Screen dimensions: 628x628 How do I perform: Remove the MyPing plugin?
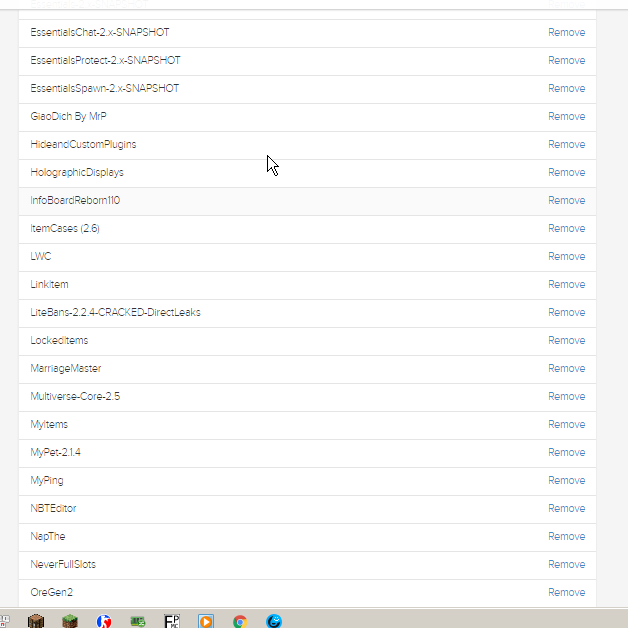click(566, 481)
